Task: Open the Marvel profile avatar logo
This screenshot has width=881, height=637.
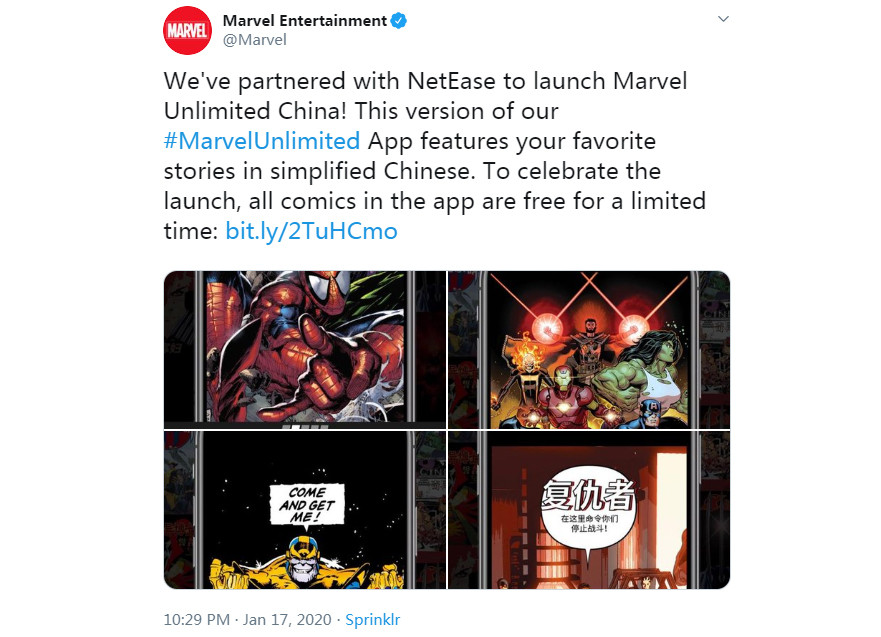Action: 188,30
